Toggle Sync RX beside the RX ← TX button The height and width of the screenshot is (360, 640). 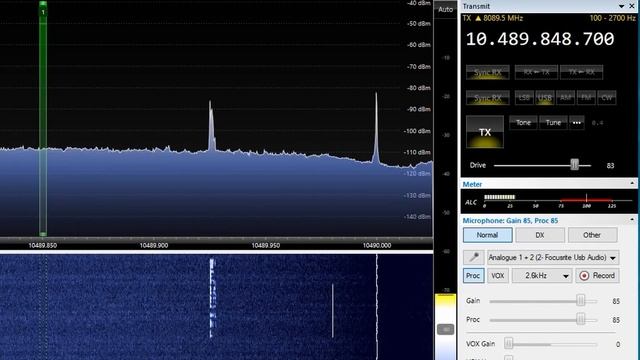click(x=488, y=72)
